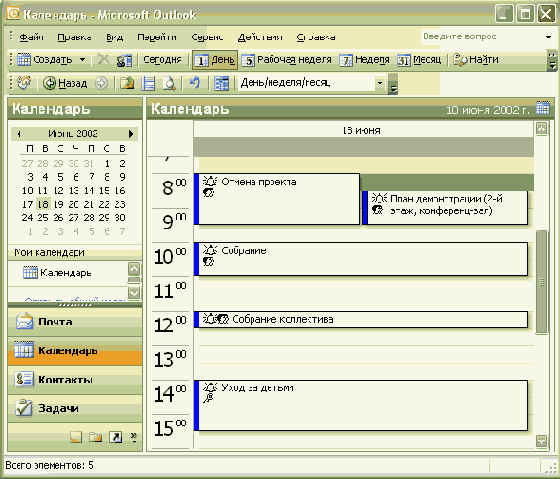Screen dimensions: 560x479
Task: Click the Введите вопрос help field
Action: click(x=480, y=36)
